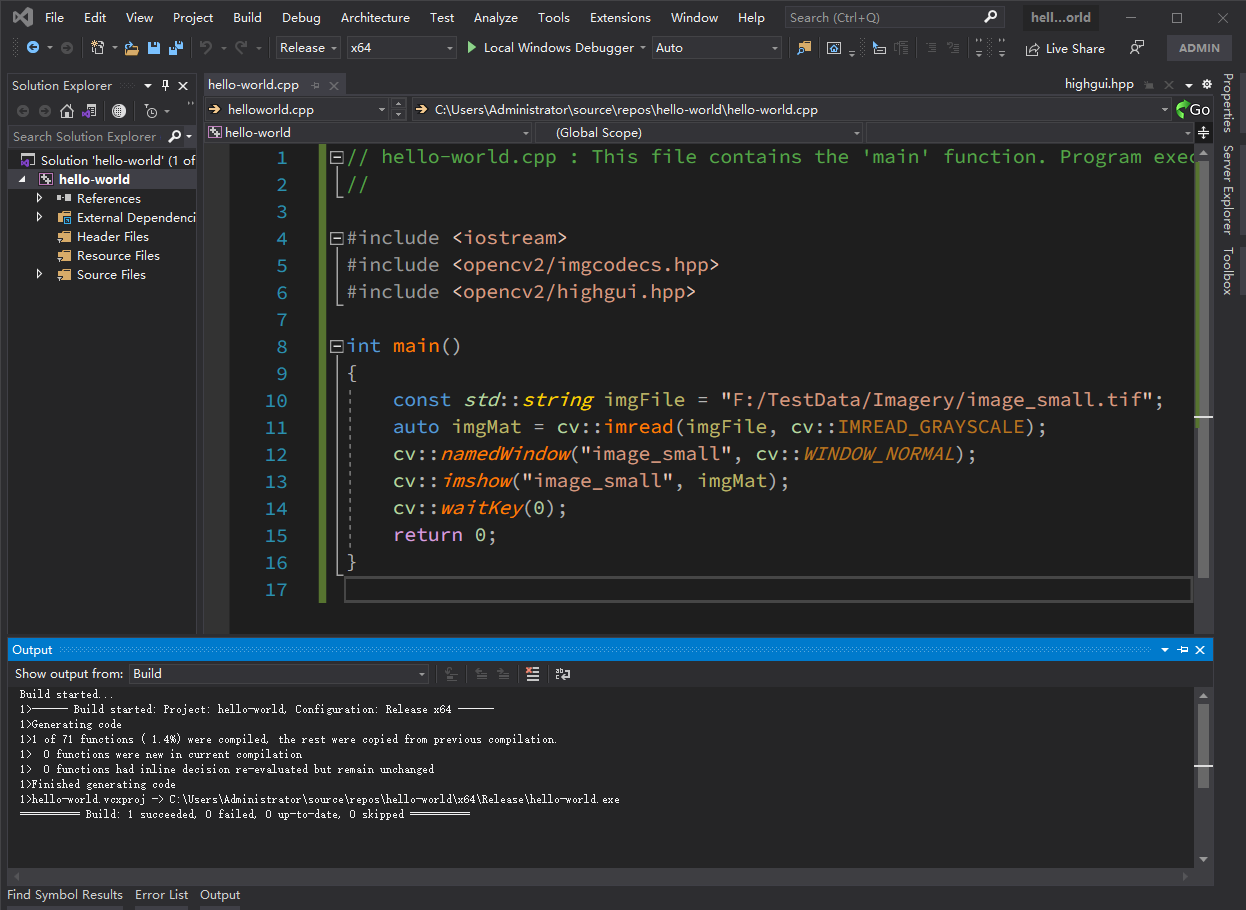
Task: Click the Save All toolbar icon
Action: [176, 48]
